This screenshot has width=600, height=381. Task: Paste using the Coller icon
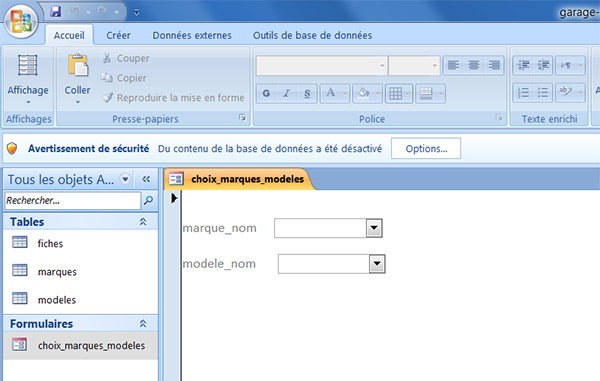[78, 66]
